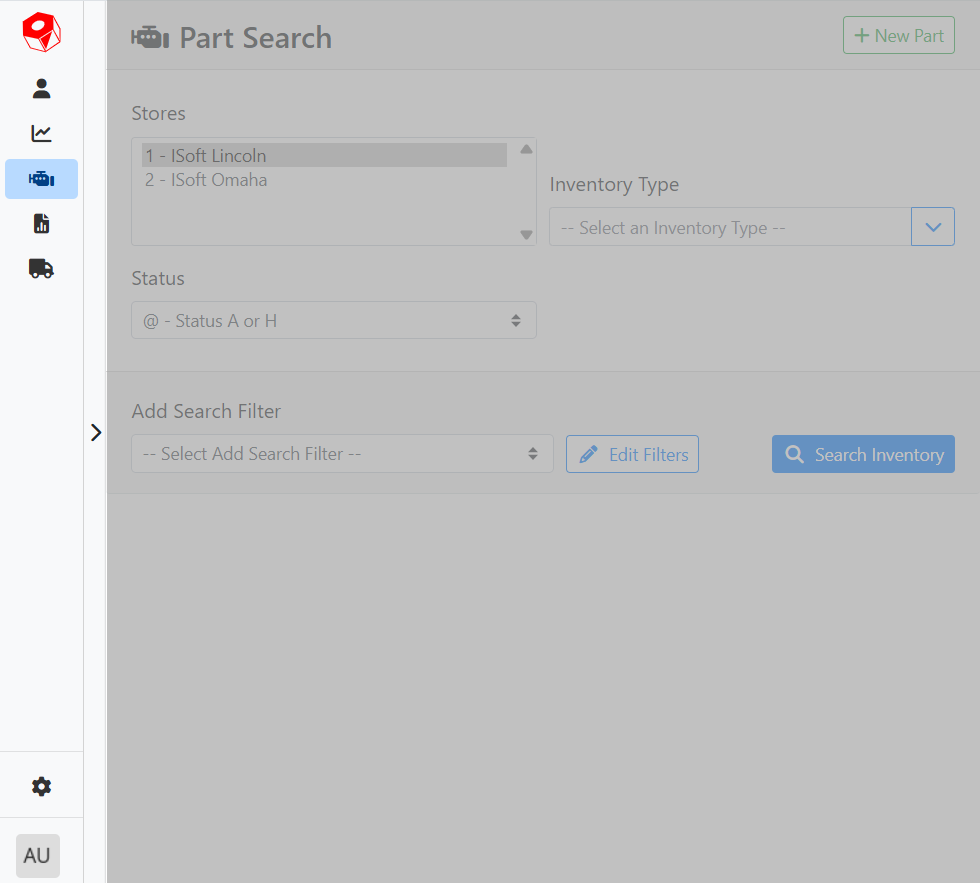Viewport: 980px width, 883px height.
Task: Open the report document icon in sidebar
Action: tap(41, 224)
